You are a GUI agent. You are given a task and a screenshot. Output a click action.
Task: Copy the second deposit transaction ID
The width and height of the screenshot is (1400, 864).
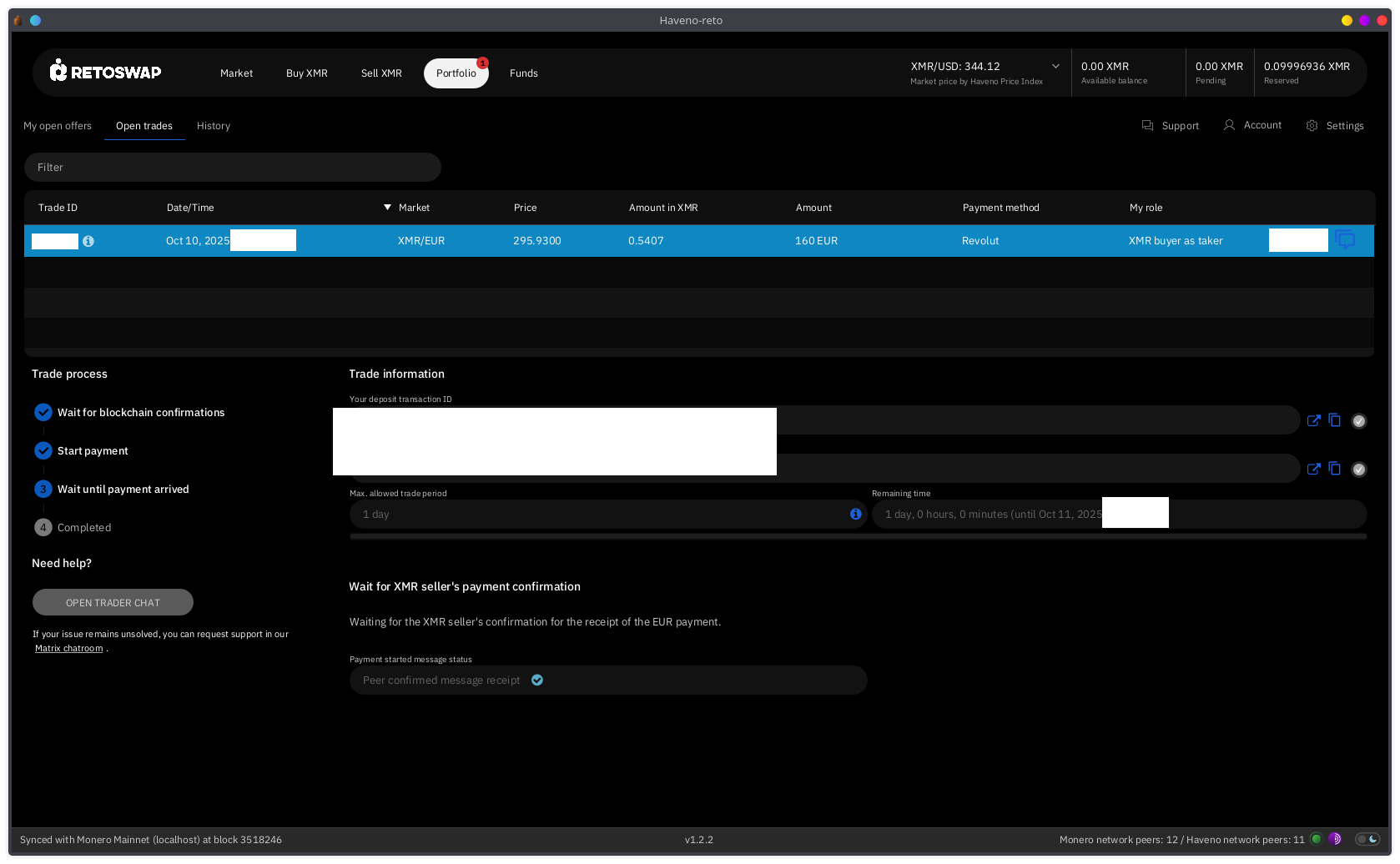tap(1335, 469)
